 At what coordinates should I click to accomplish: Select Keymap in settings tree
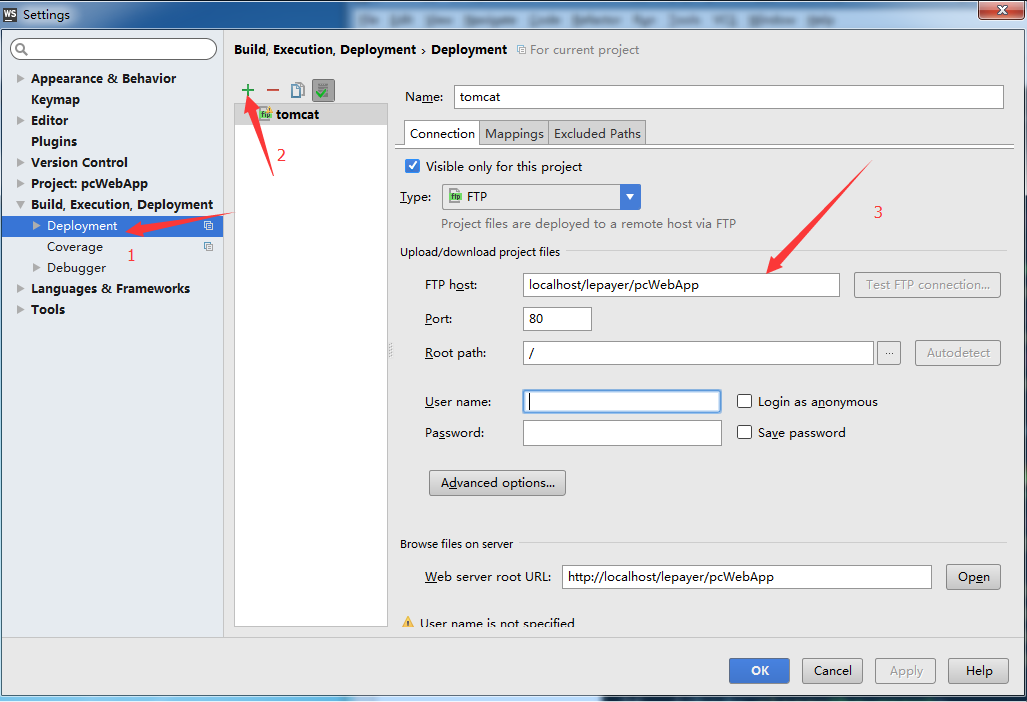pyautogui.click(x=55, y=100)
